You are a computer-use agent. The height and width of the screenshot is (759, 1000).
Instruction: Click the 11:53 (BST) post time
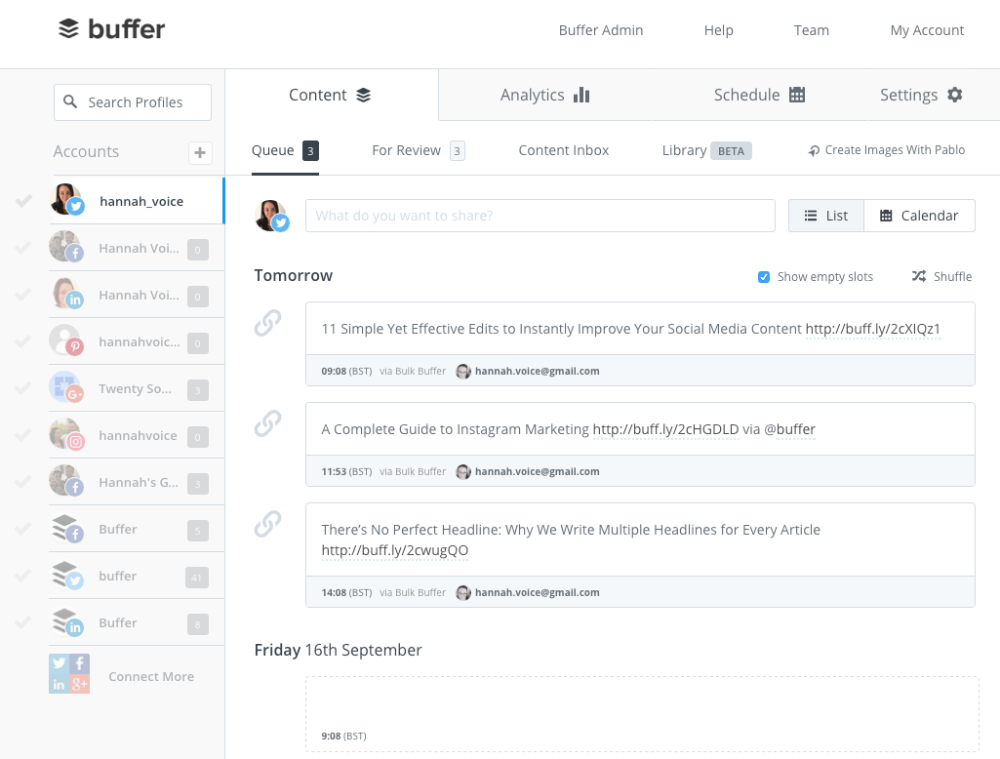tap(346, 472)
